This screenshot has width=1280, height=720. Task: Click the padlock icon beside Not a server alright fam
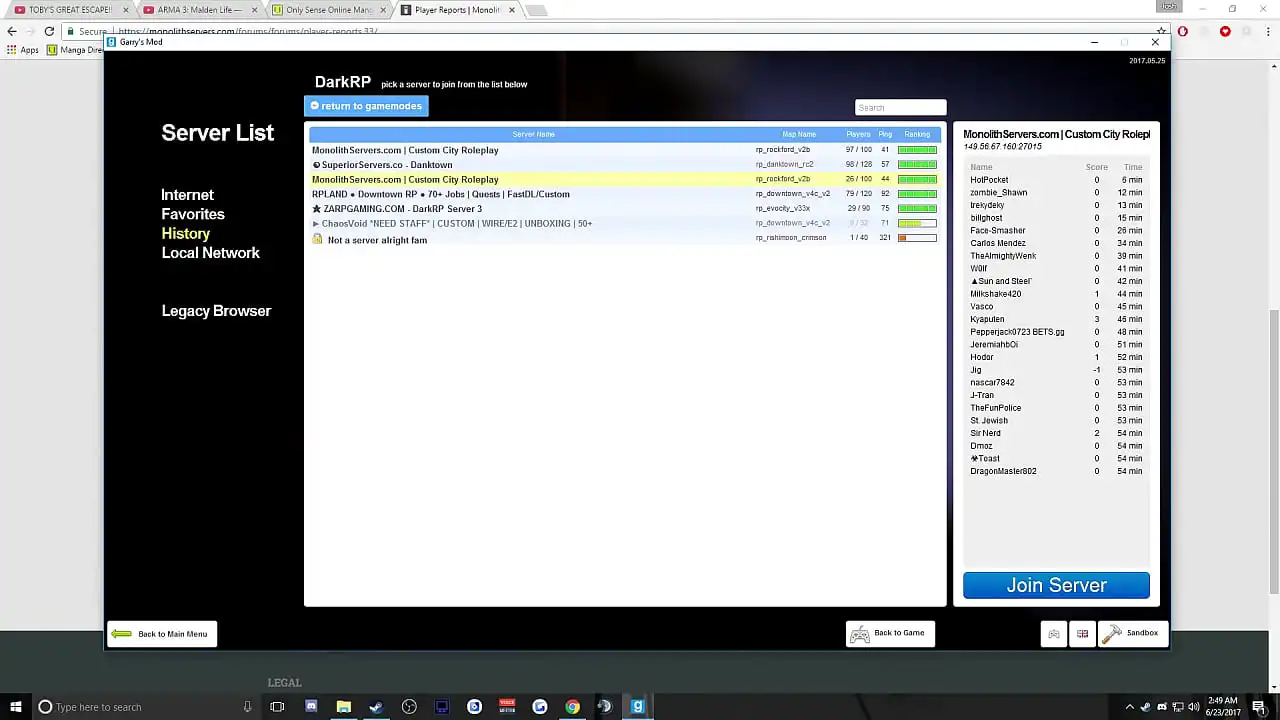click(x=317, y=239)
